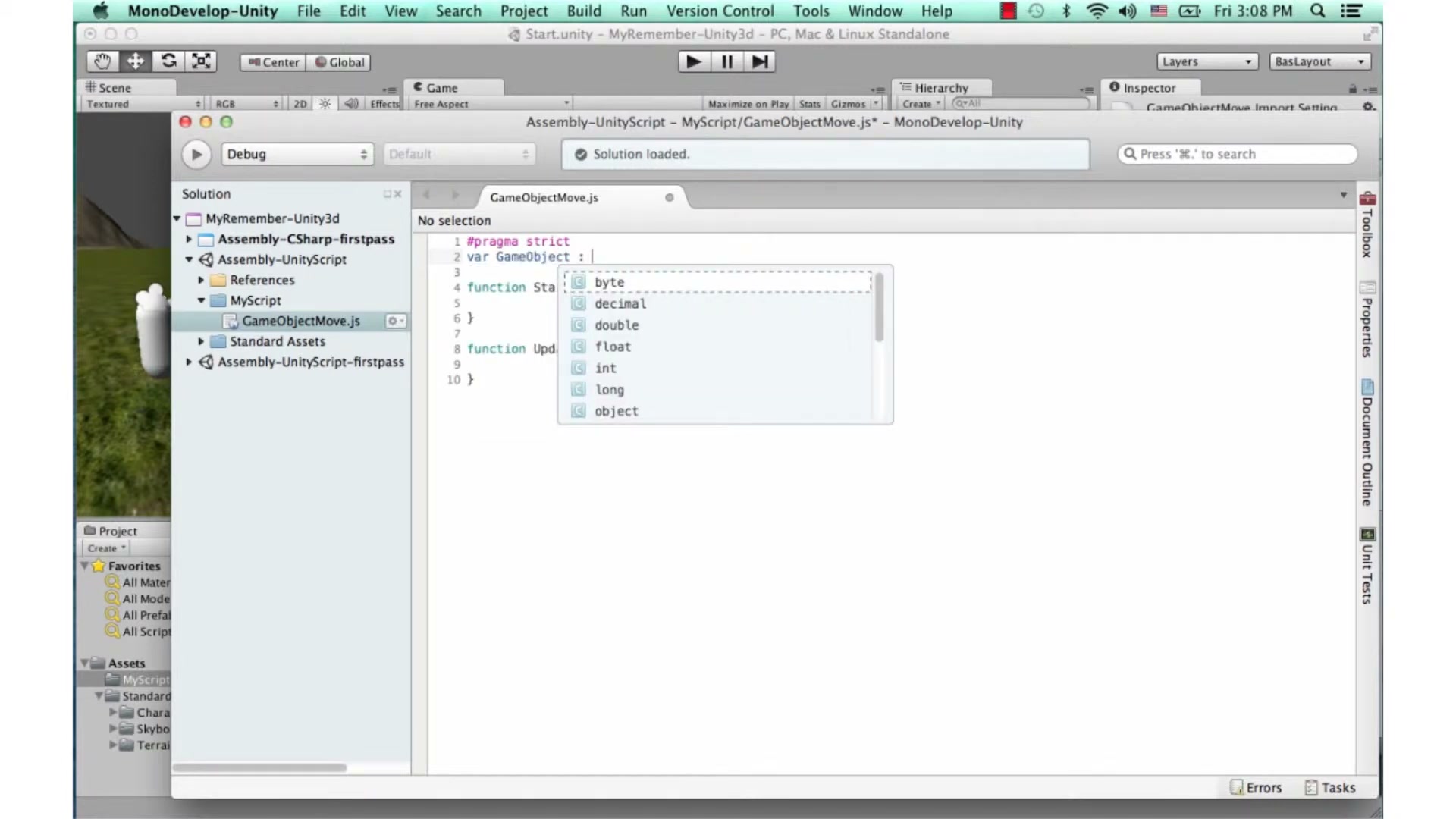This screenshot has height=819, width=1456.
Task: Open the Apple menu
Action: pyautogui.click(x=100, y=11)
